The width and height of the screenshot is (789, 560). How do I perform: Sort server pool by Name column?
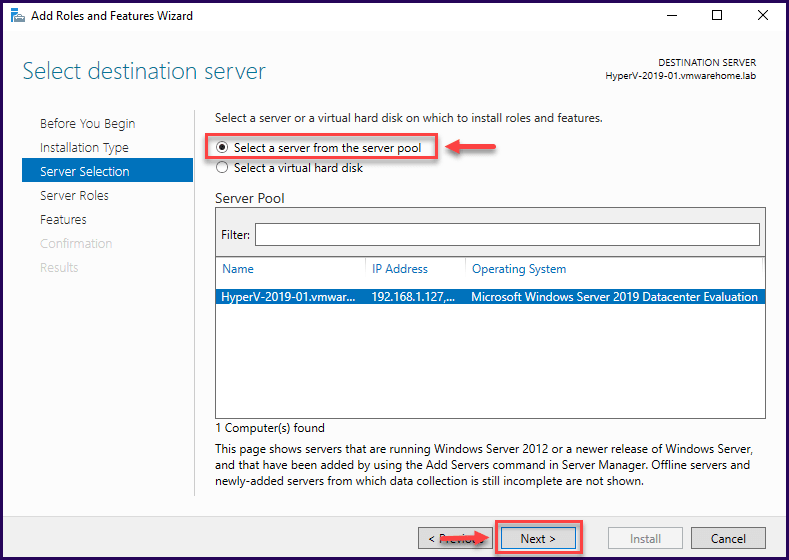point(238,269)
